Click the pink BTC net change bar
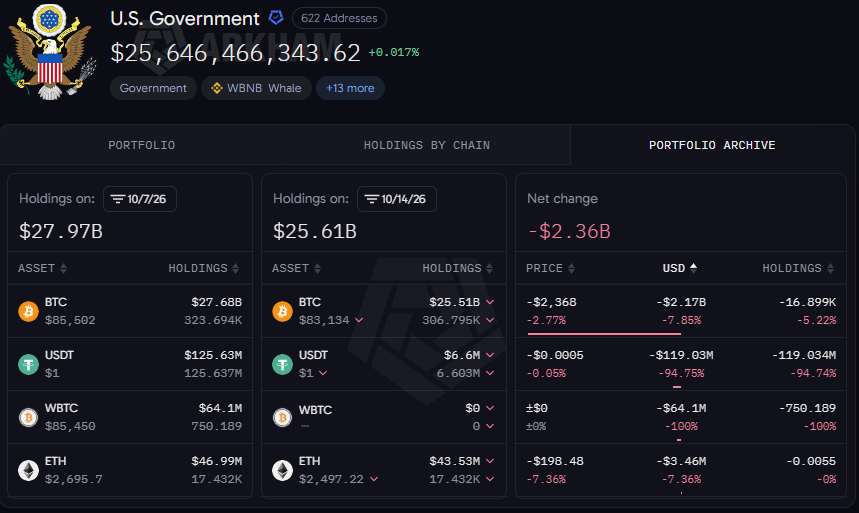 604,333
